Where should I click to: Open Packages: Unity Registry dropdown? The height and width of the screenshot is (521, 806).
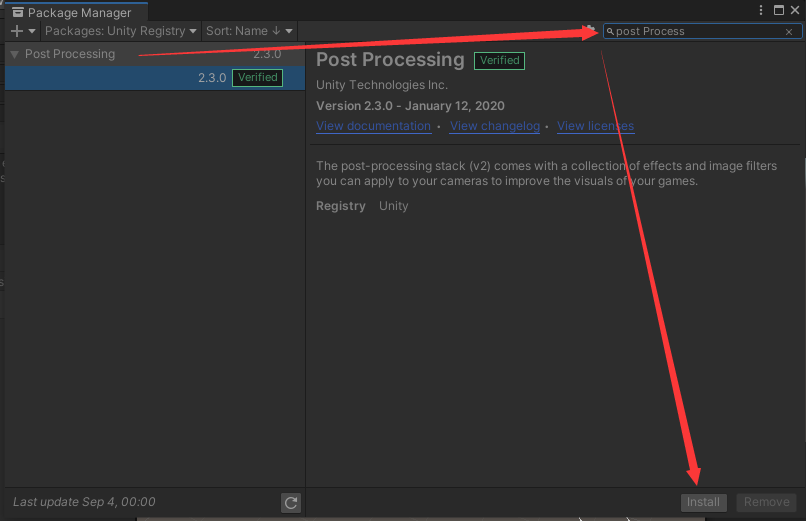pos(120,31)
